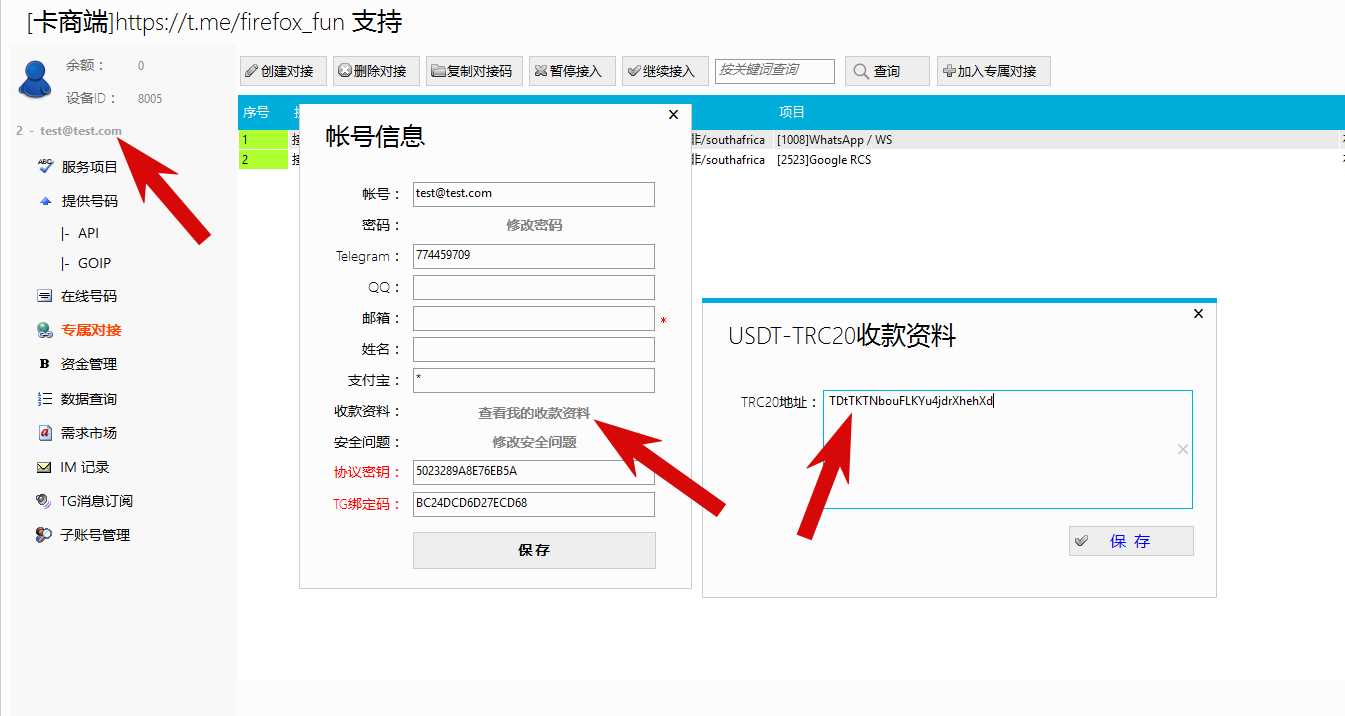Click the 专属对接 globe icon
Viewport: 1345px width, 716px height.
coord(44,330)
